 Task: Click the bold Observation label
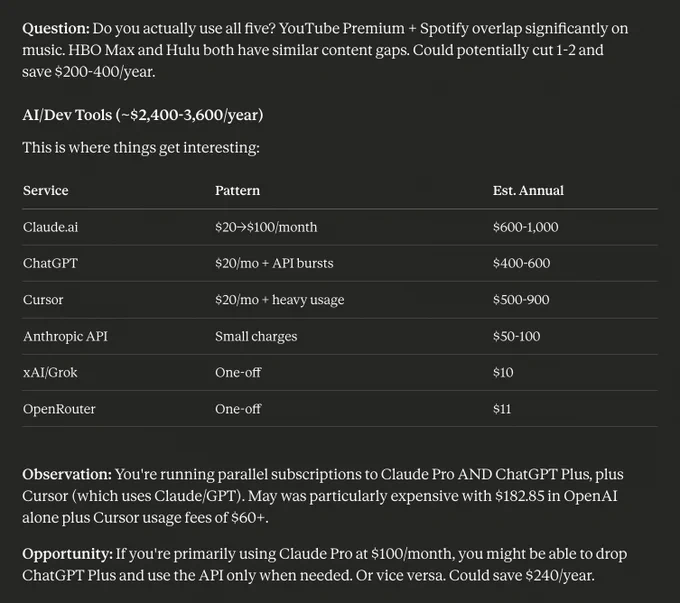[x=67, y=474]
